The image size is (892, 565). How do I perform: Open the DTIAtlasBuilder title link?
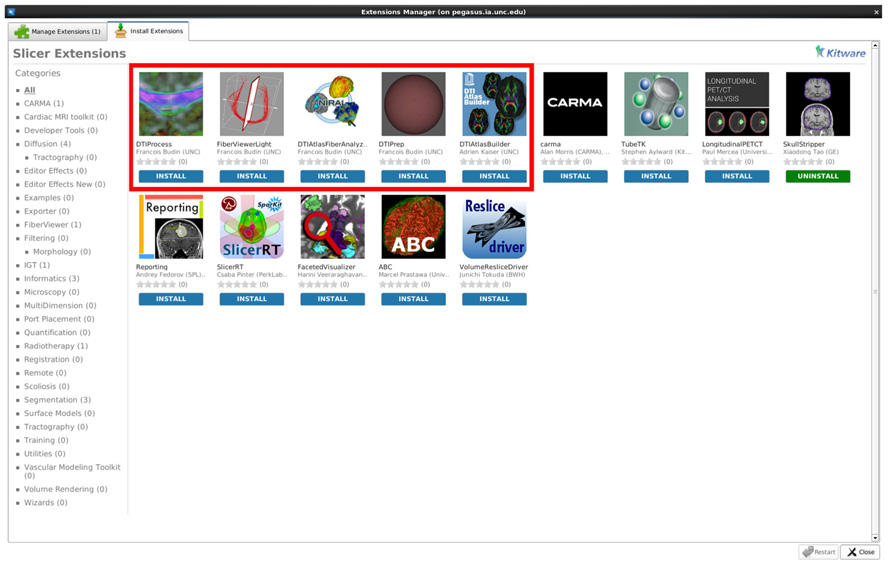click(x=485, y=144)
